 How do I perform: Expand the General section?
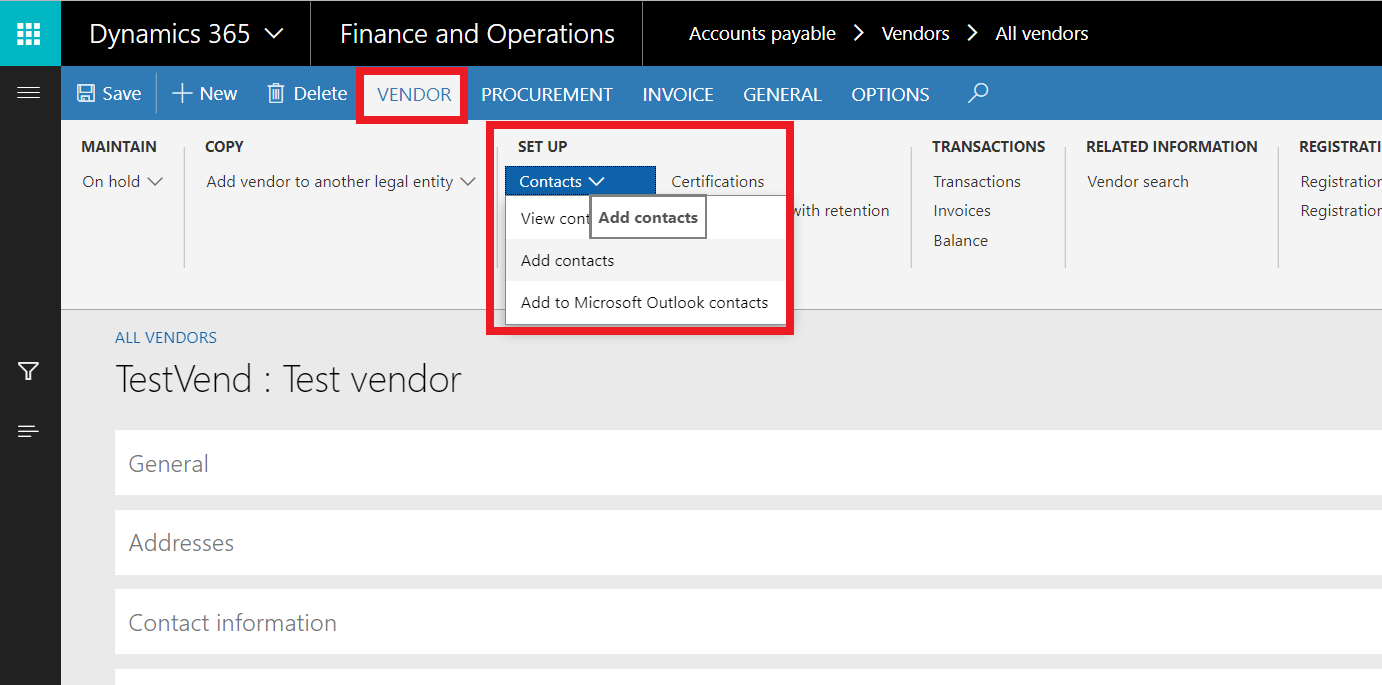point(168,463)
